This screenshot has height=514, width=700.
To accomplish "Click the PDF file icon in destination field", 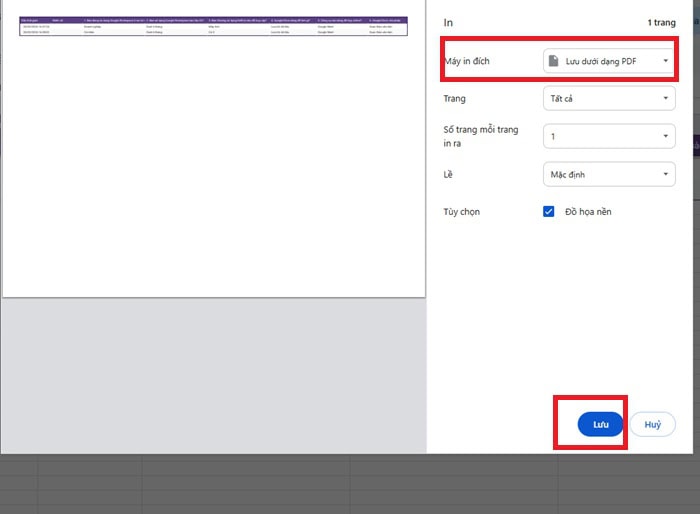I will pyautogui.click(x=554, y=61).
